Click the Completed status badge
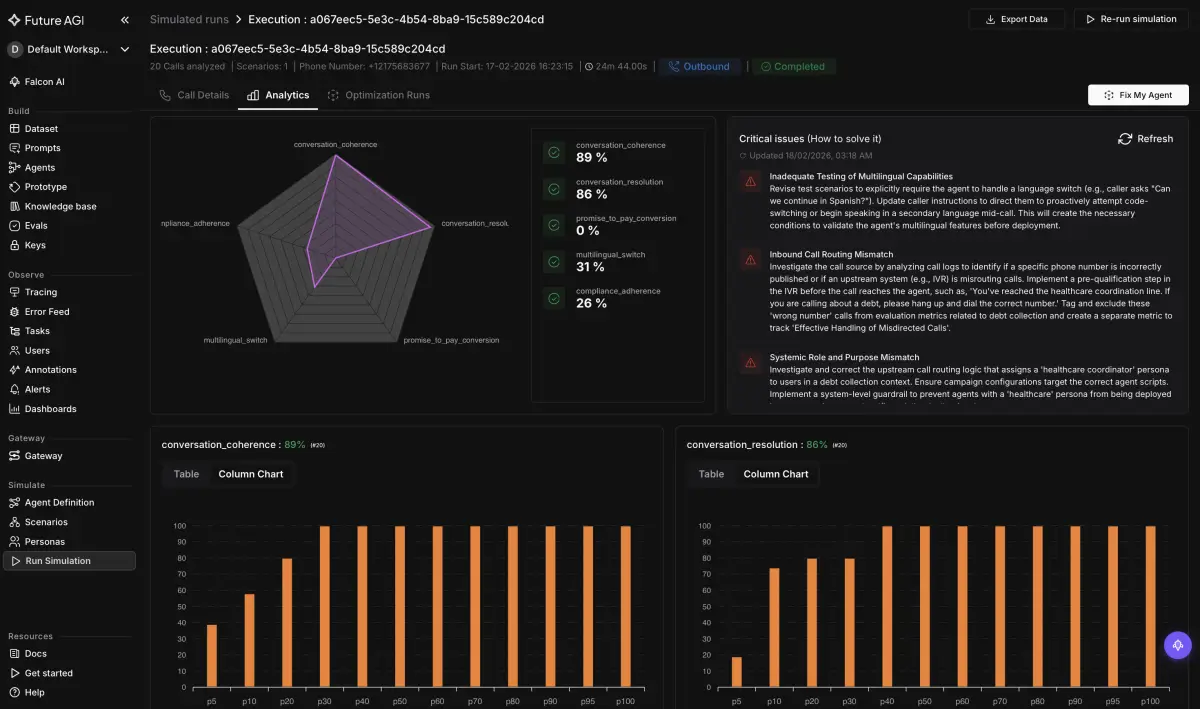Screen dimensions: 1200x709 pyautogui.click(x=792, y=67)
